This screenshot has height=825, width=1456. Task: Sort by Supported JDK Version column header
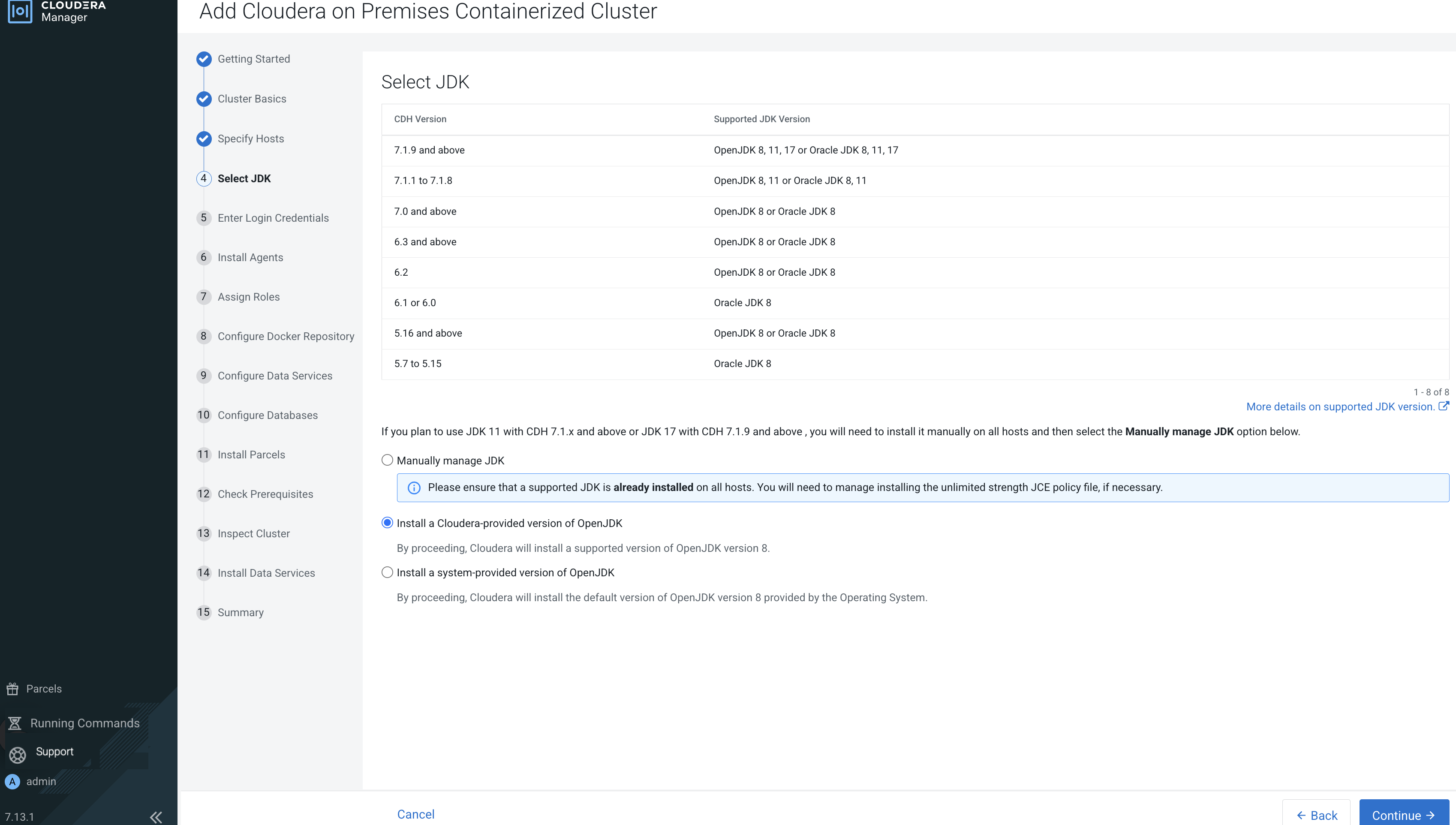[761, 119]
